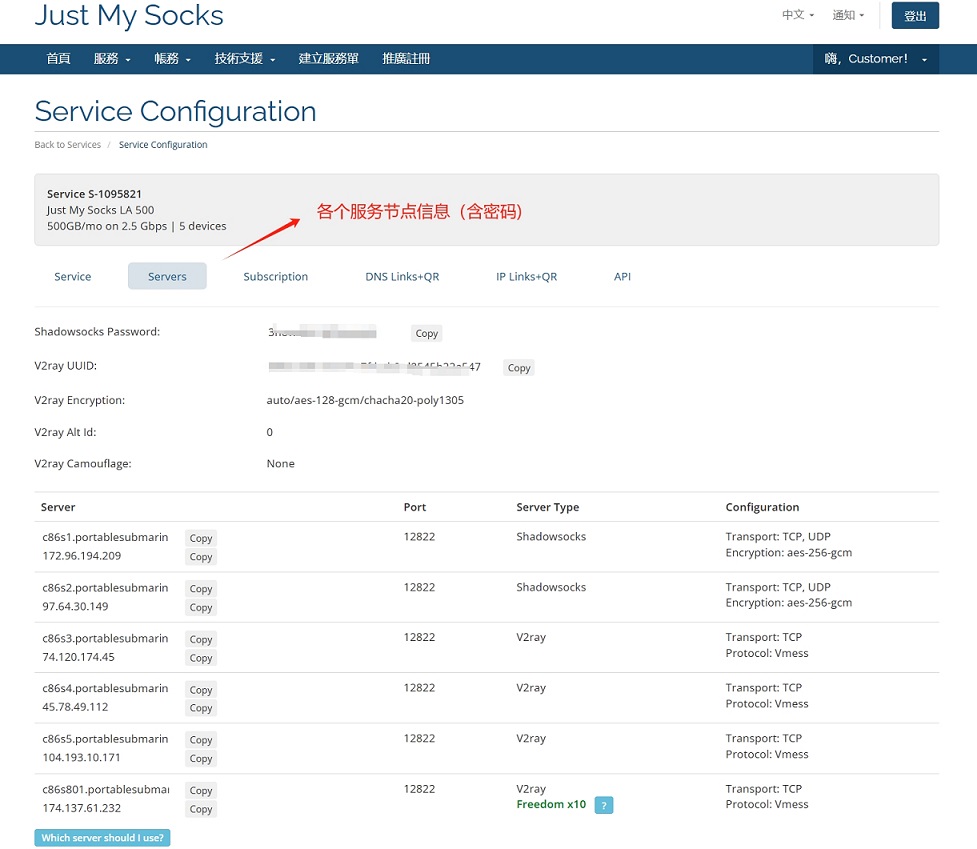Switch to the DNS Links+QR tab
This screenshot has width=977, height=849.
pos(402,277)
